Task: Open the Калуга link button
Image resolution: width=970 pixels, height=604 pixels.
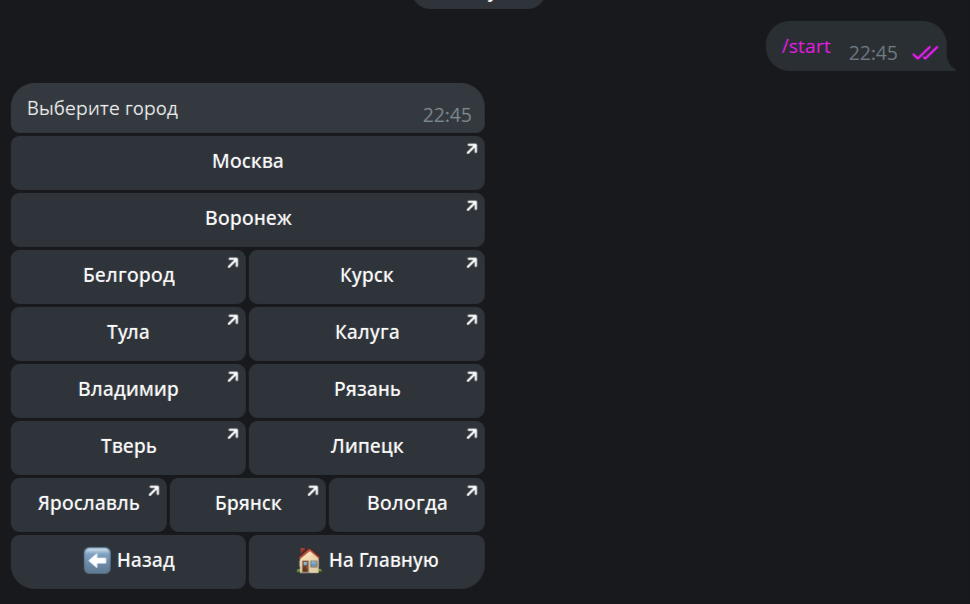Action: 367,334
